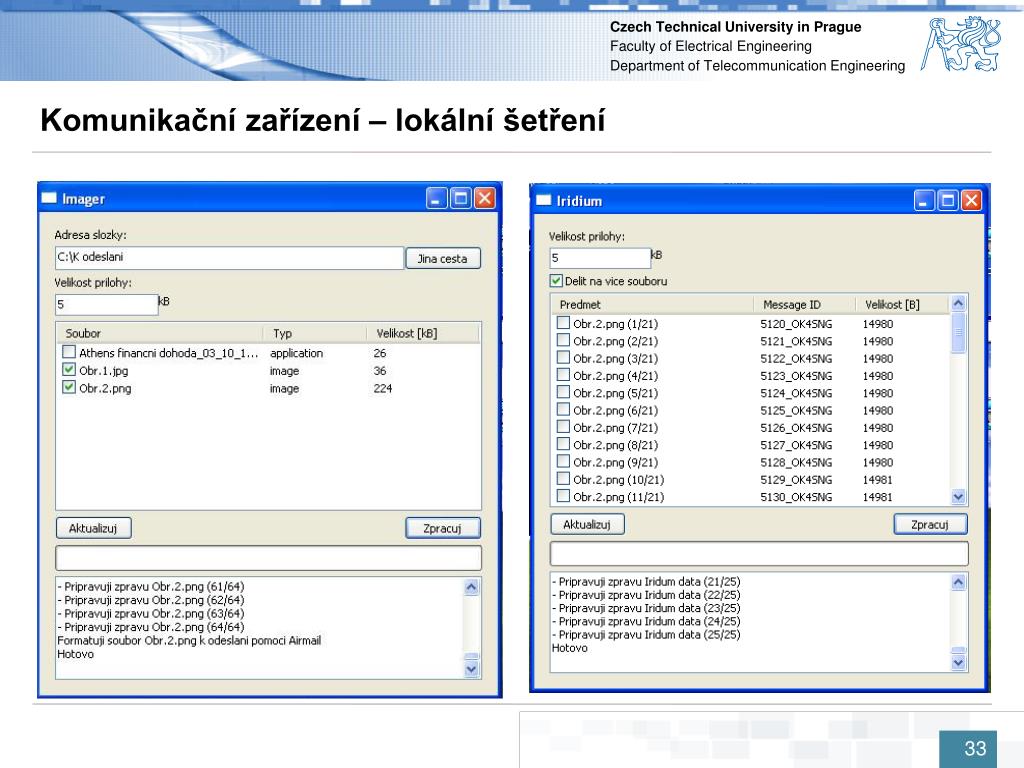Click the Iridium message list scrollbar thumb
The width and height of the screenshot is (1024, 768).
tap(958, 332)
